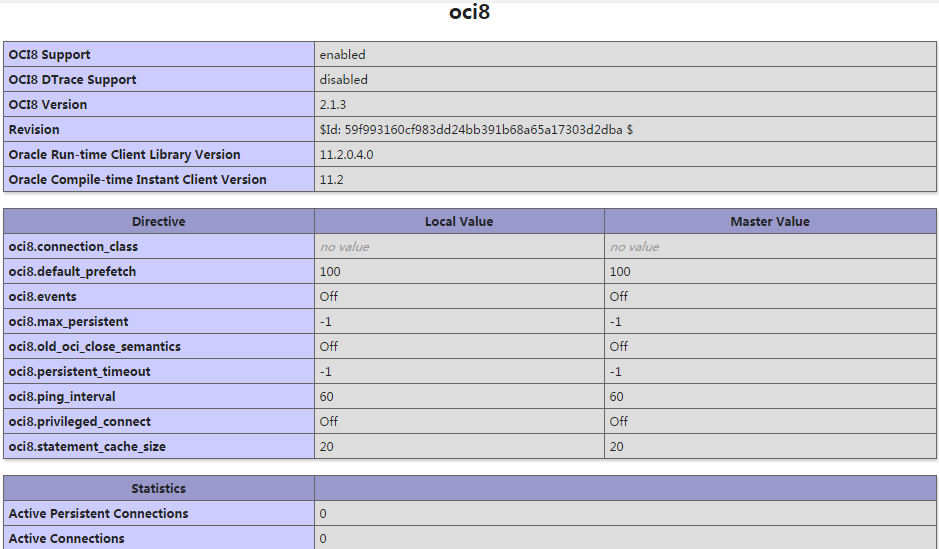Click master 'Off' value of oci8.events
Screen dimensions: 939x549
pos(619,297)
